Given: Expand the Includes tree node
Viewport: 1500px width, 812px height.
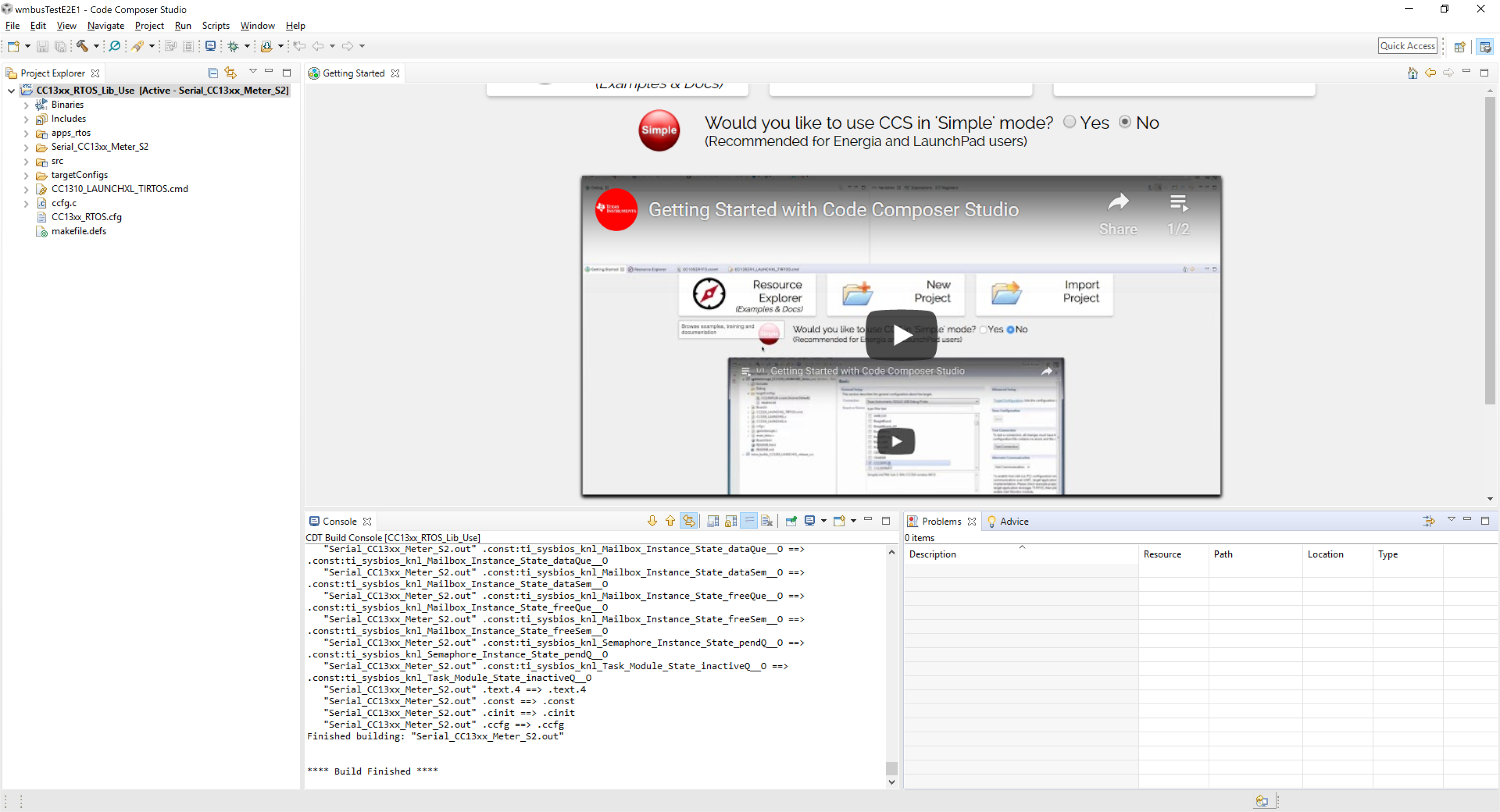Looking at the screenshot, I should click(26, 119).
